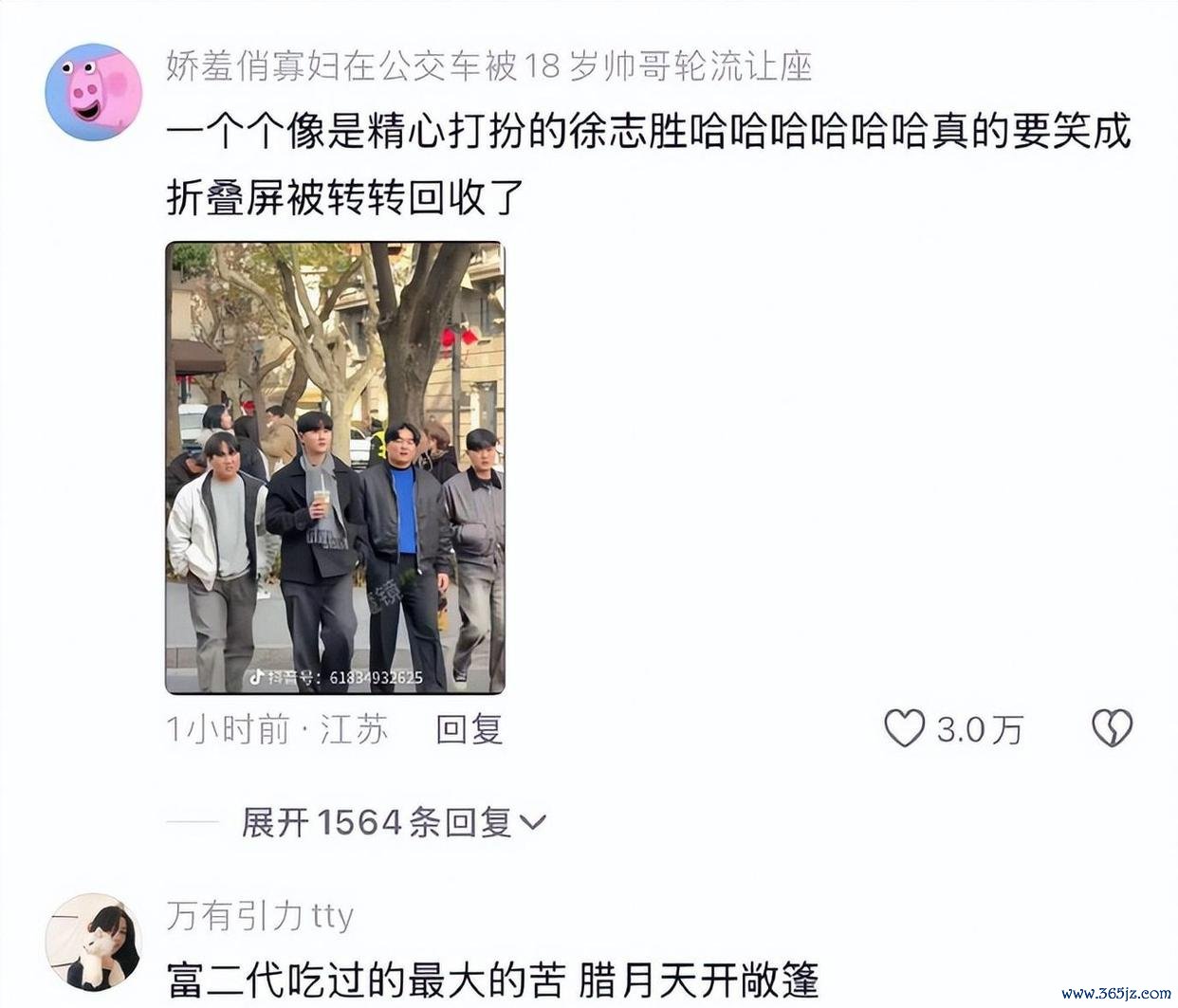The width and height of the screenshot is (1178, 1008).
Task: Select comment line 折叠屏被转转回收了
Action: 345,197
